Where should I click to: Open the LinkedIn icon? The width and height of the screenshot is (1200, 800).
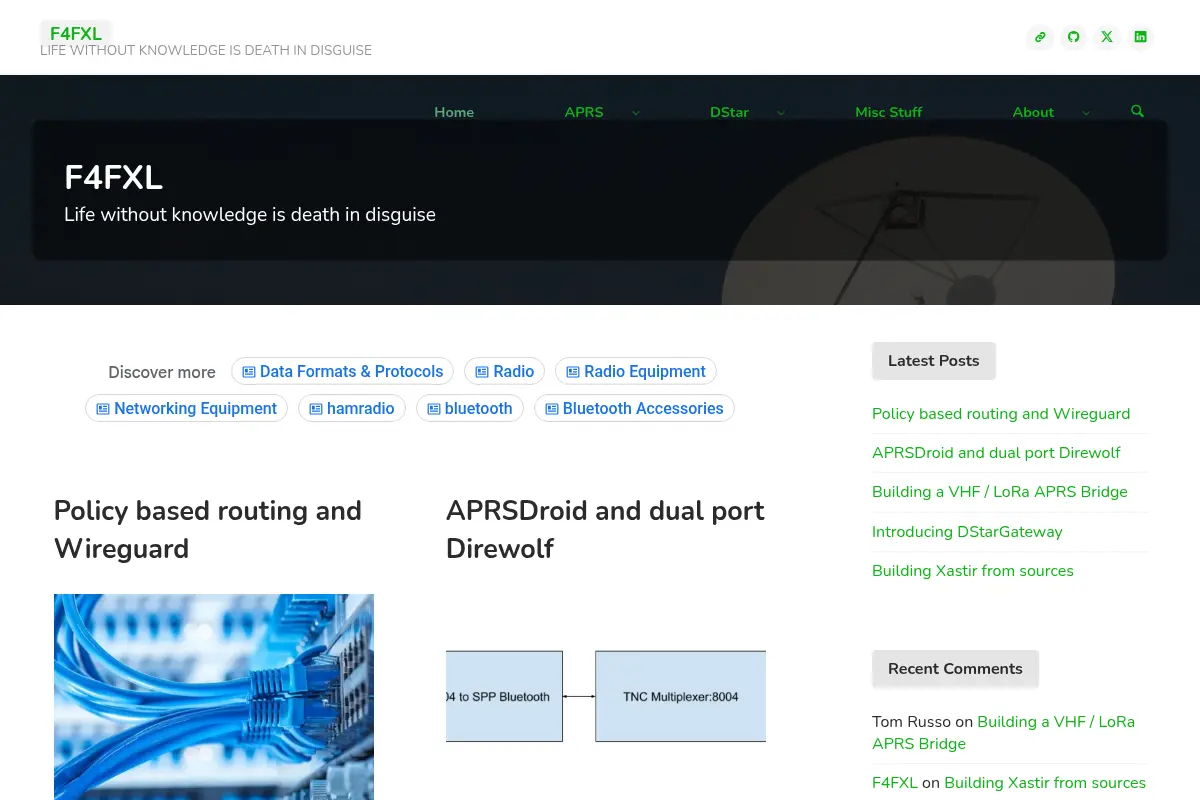tap(1140, 37)
